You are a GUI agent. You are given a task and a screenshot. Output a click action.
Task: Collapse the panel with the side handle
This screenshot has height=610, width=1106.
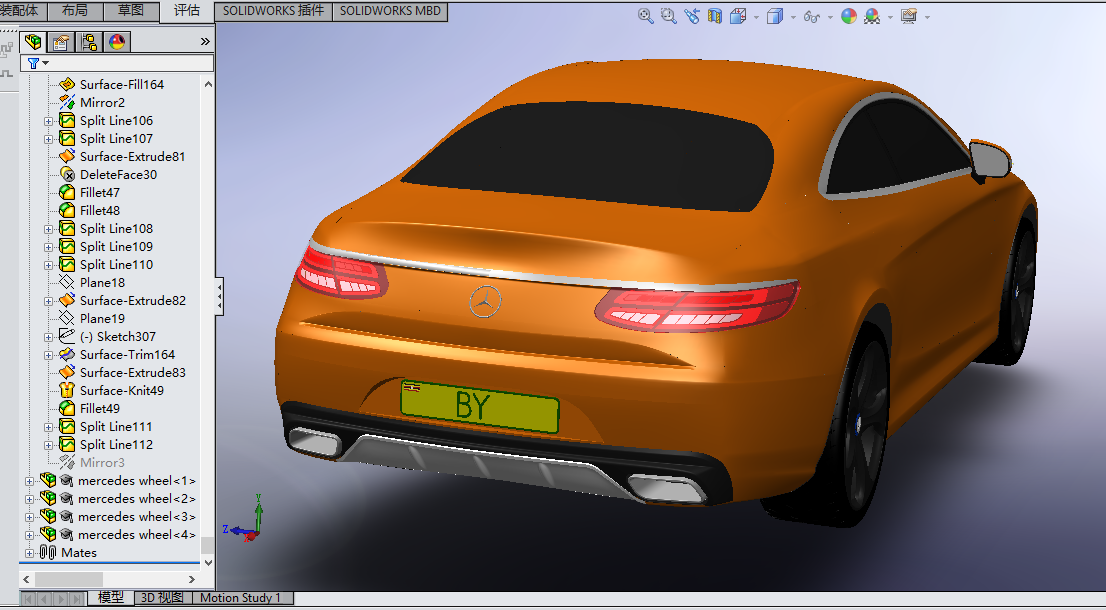point(219,296)
